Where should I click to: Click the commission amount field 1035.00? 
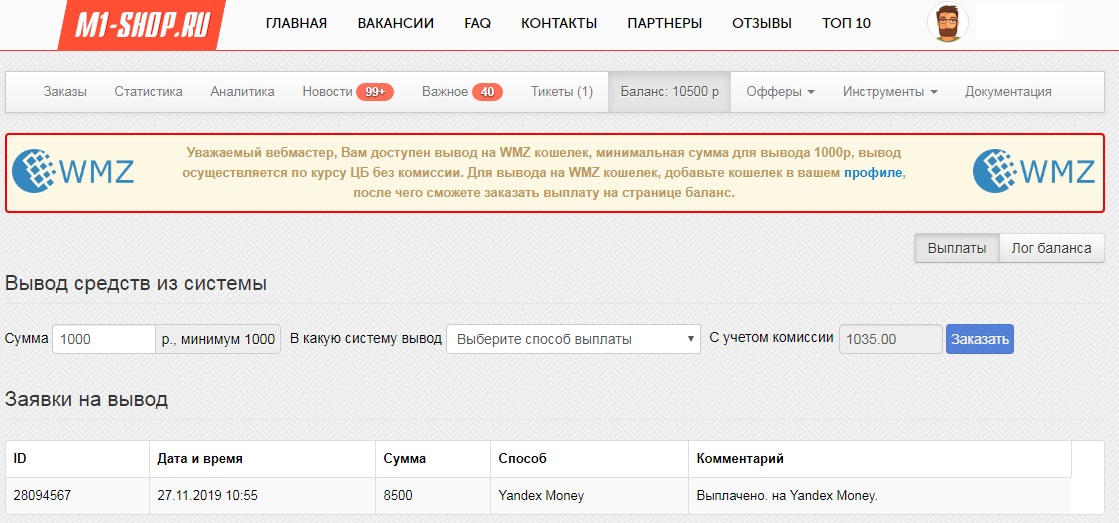(x=889, y=339)
